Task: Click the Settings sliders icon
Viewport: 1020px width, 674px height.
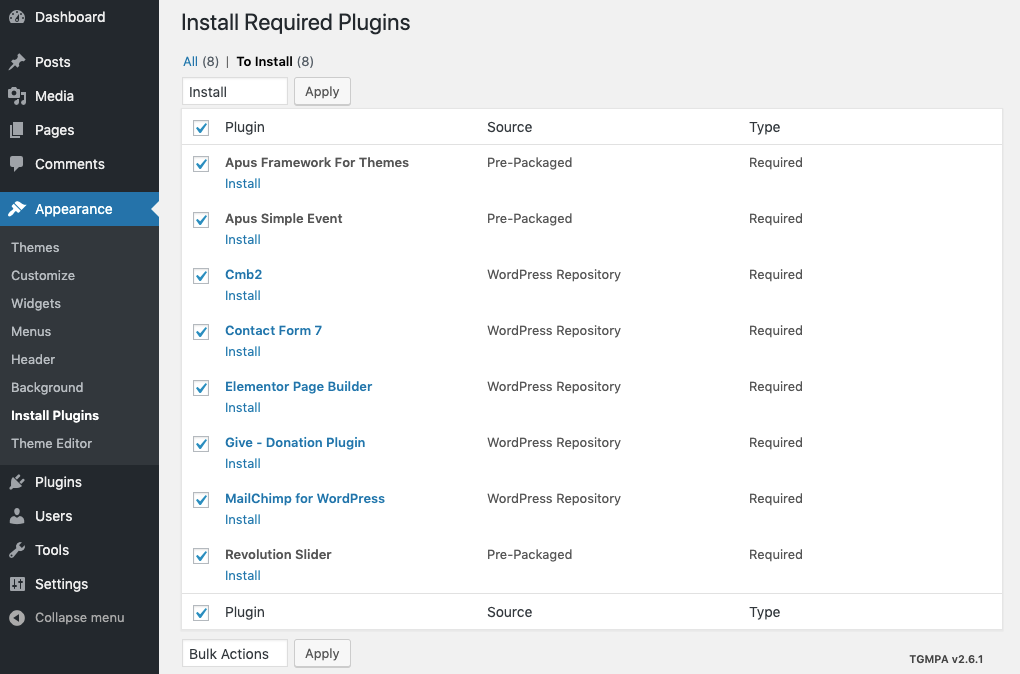Action: 18,584
